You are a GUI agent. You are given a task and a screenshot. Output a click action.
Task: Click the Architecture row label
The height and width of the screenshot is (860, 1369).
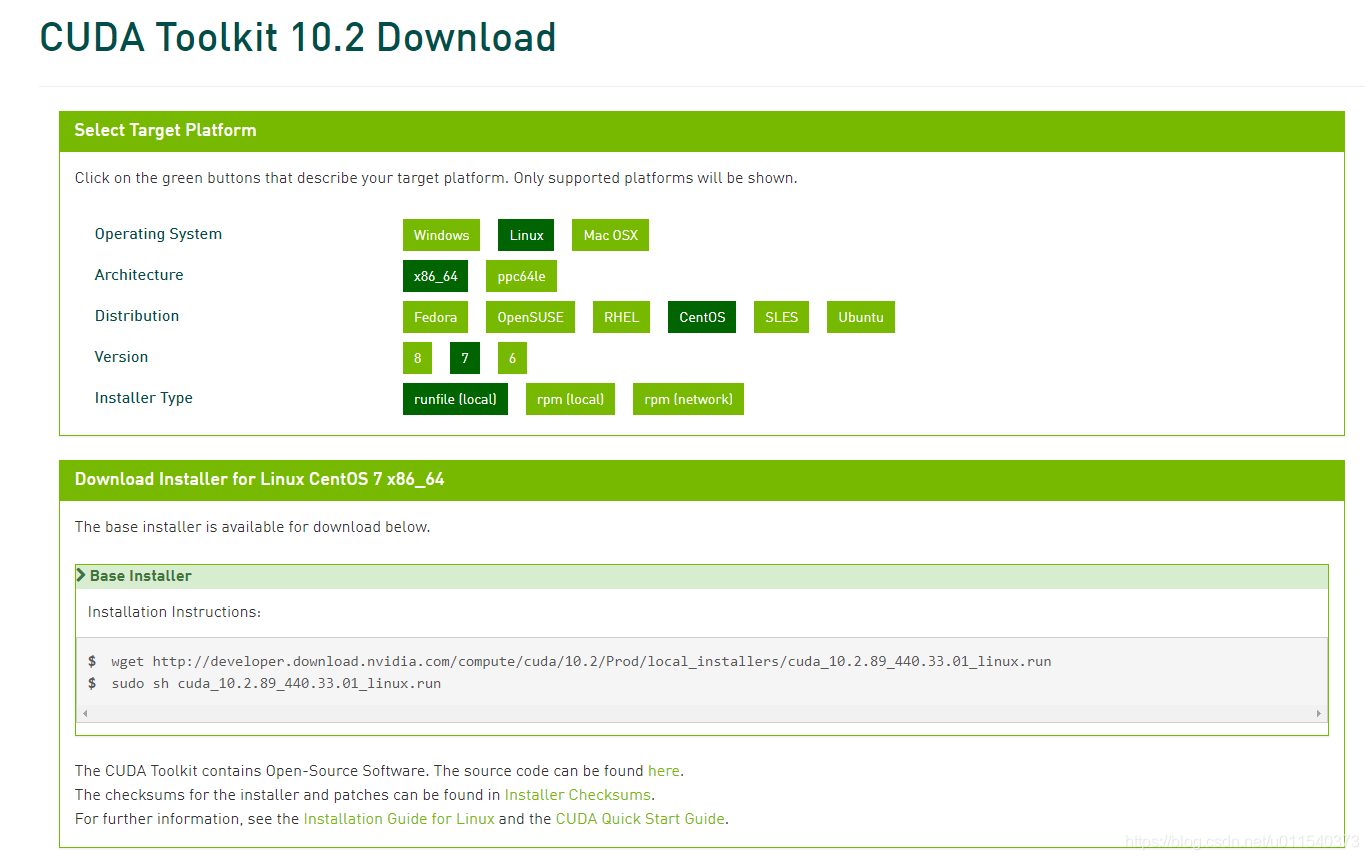139,275
